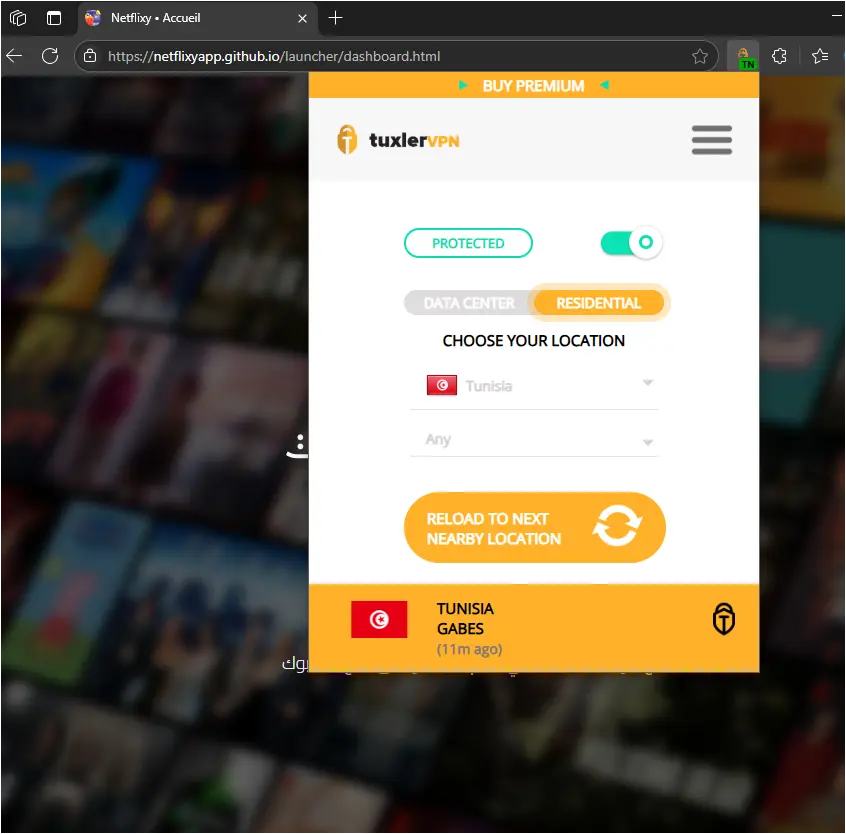The width and height of the screenshot is (846, 834).
Task: Click the TUNISIA GABES location text
Action: tap(465, 619)
